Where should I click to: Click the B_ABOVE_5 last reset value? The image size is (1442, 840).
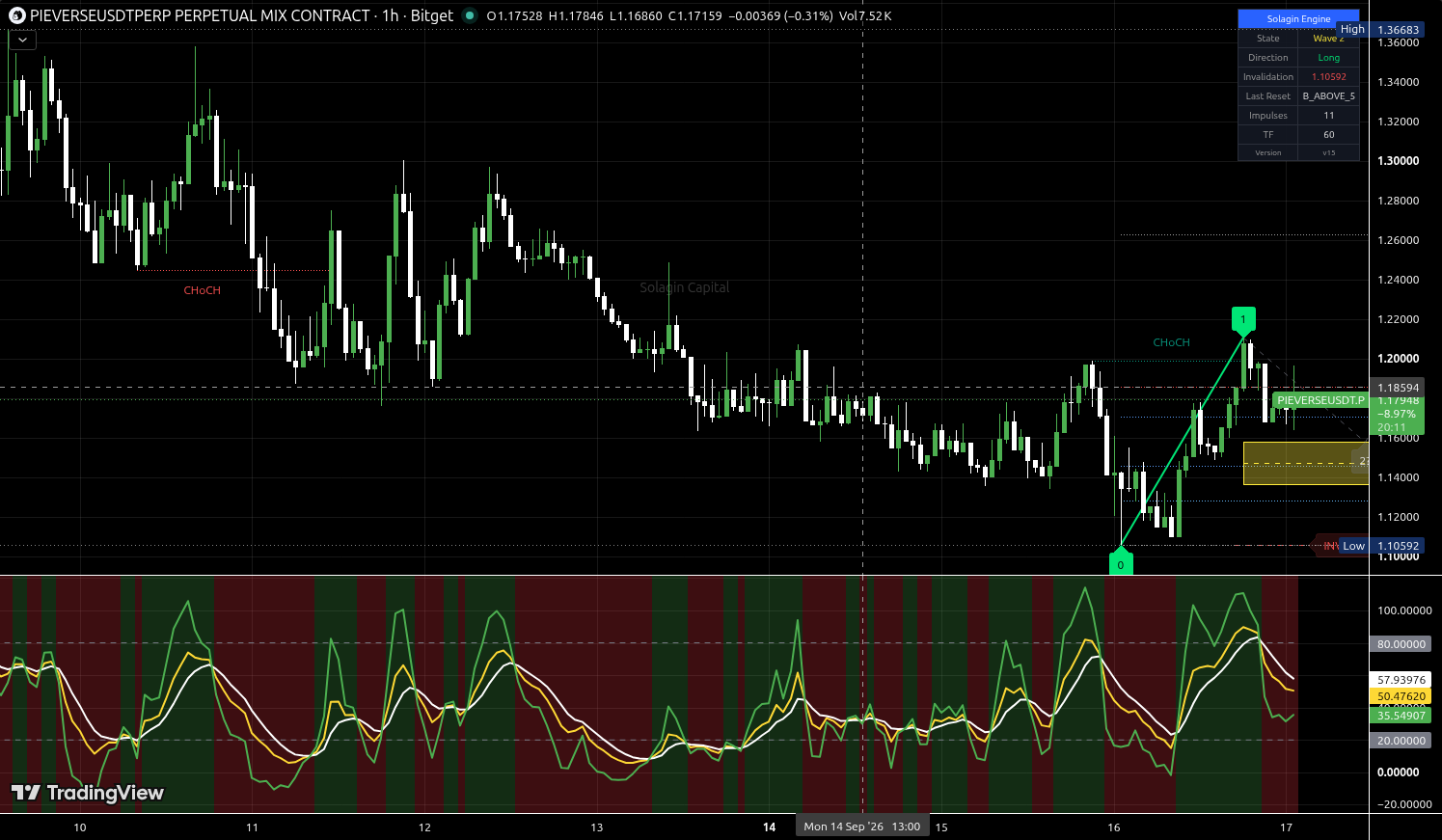coord(1328,96)
